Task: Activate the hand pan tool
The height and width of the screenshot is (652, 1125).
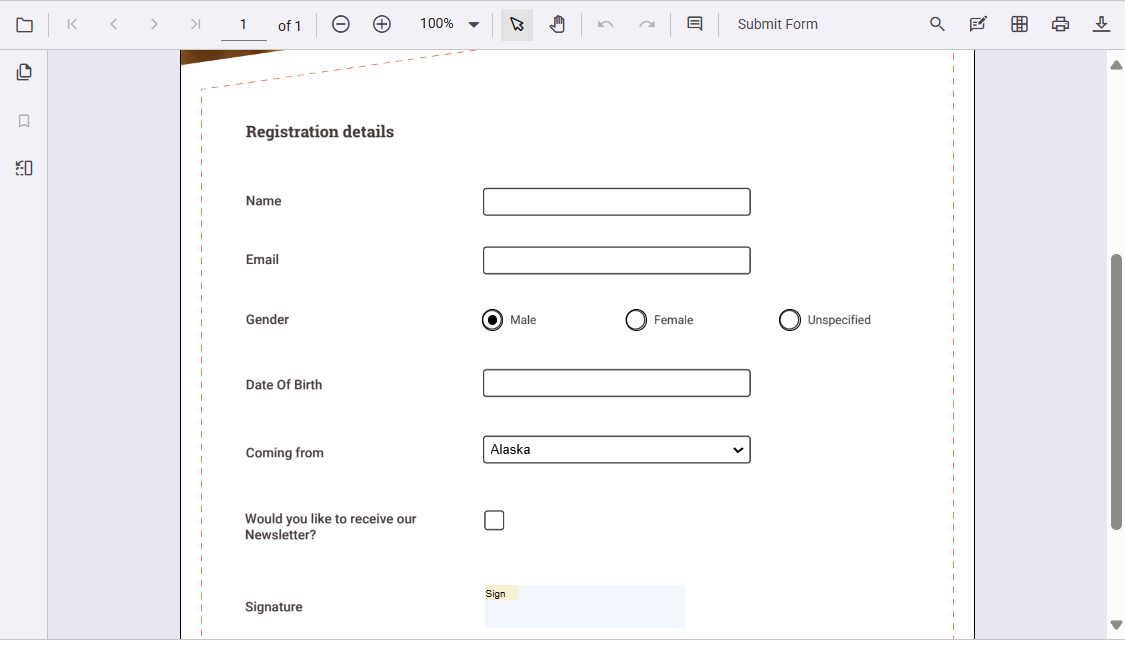Action: [x=557, y=24]
